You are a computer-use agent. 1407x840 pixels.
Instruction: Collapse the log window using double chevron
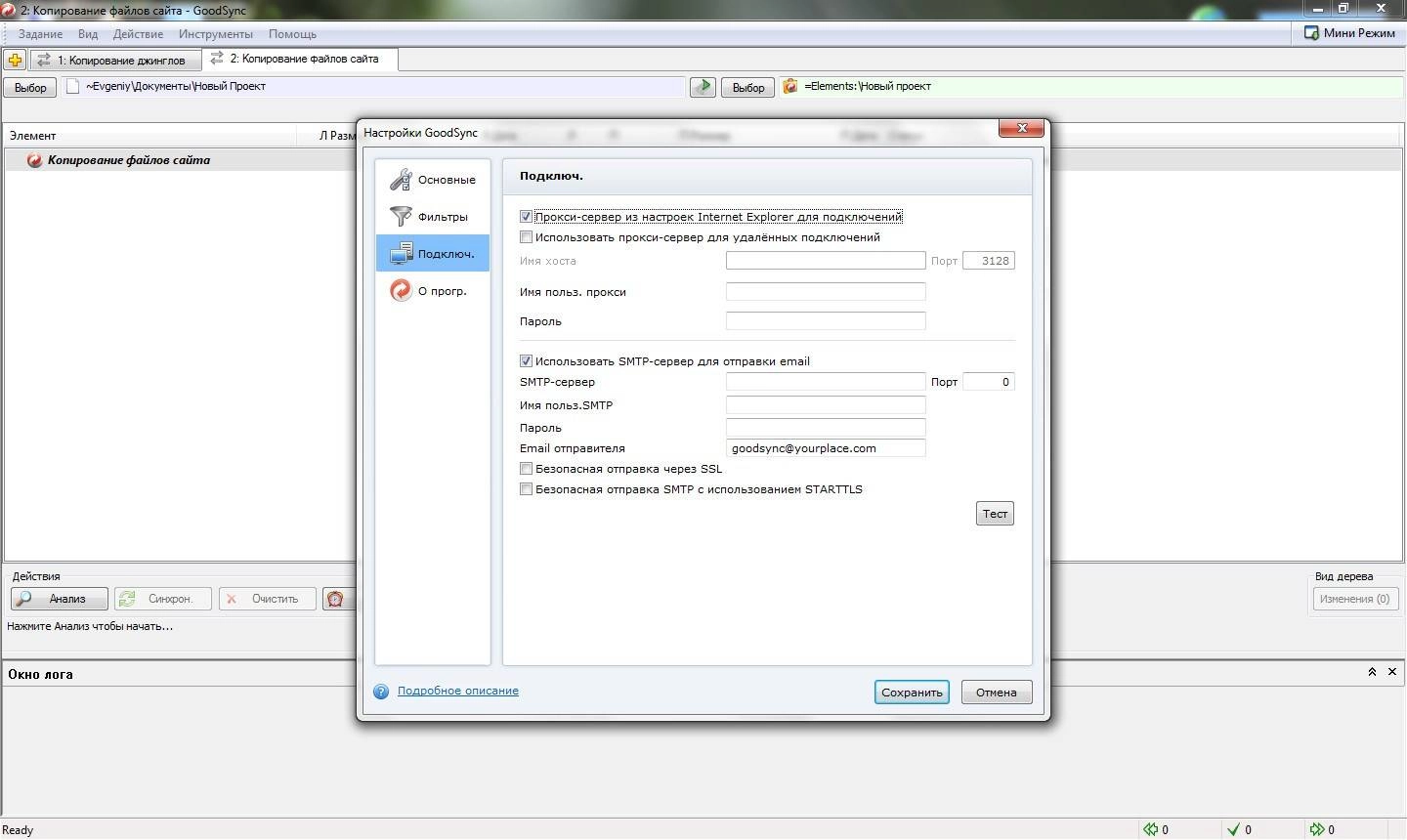(1372, 672)
